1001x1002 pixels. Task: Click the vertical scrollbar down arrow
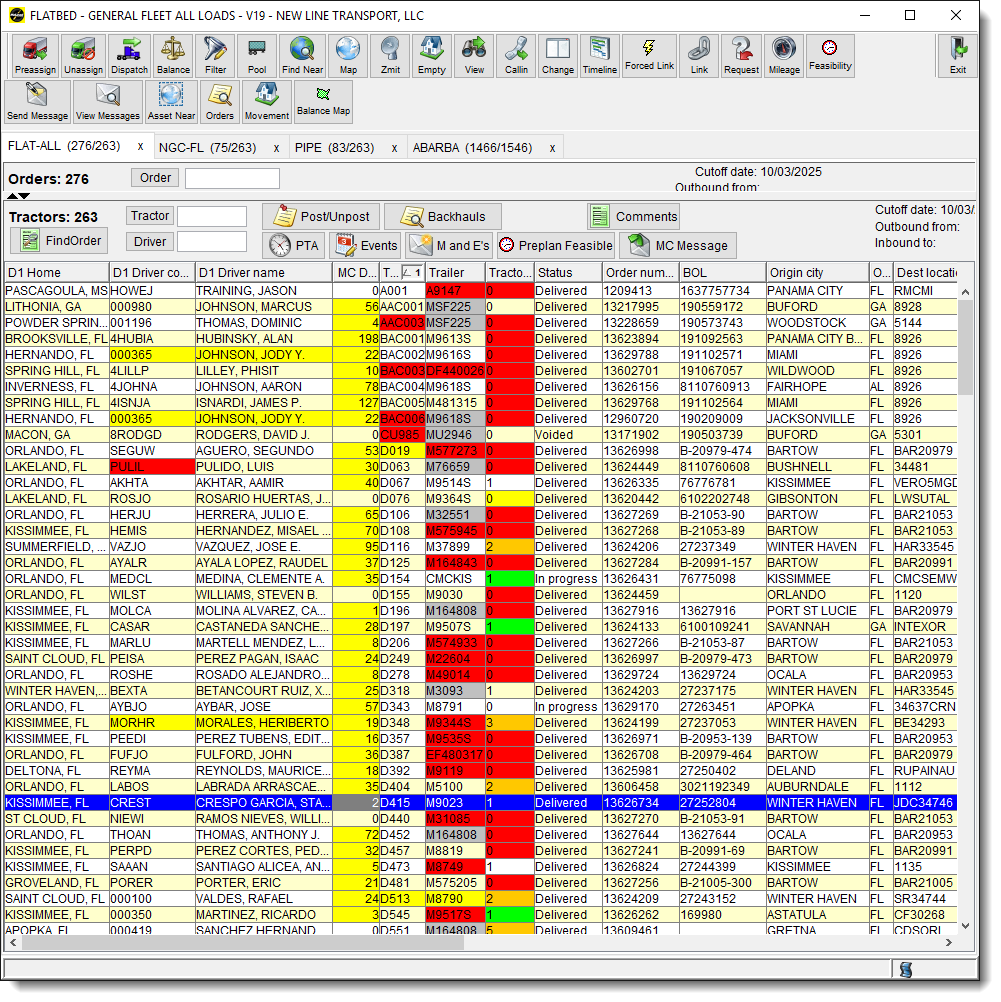coord(965,926)
